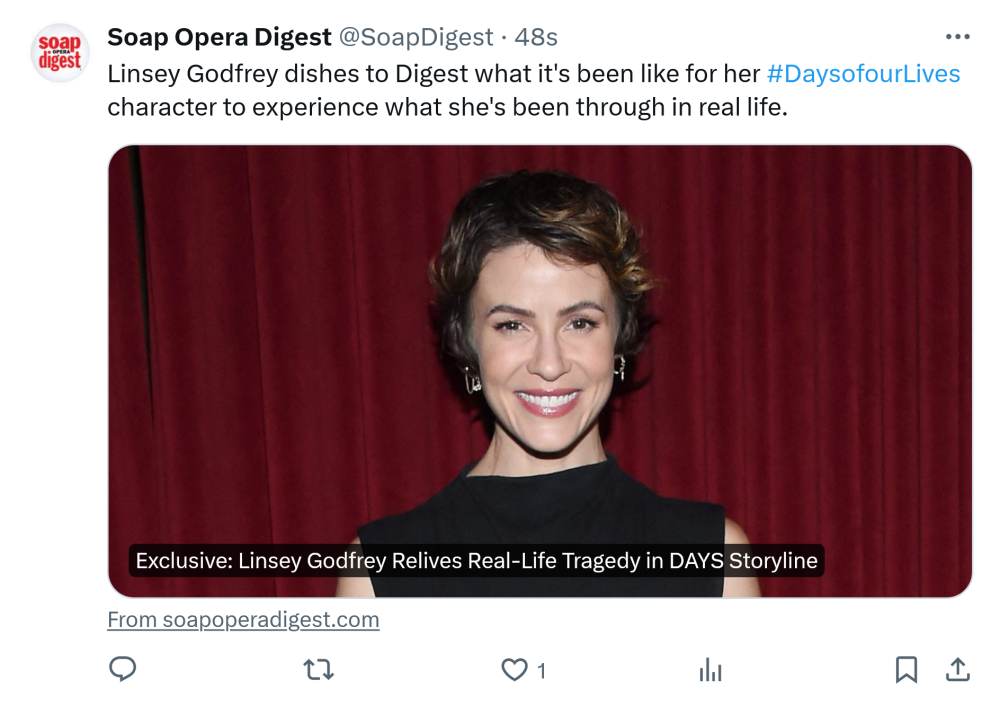Viewport: 1000px width, 706px height.
Task: Select the @SoapDigest handle
Action: point(416,37)
